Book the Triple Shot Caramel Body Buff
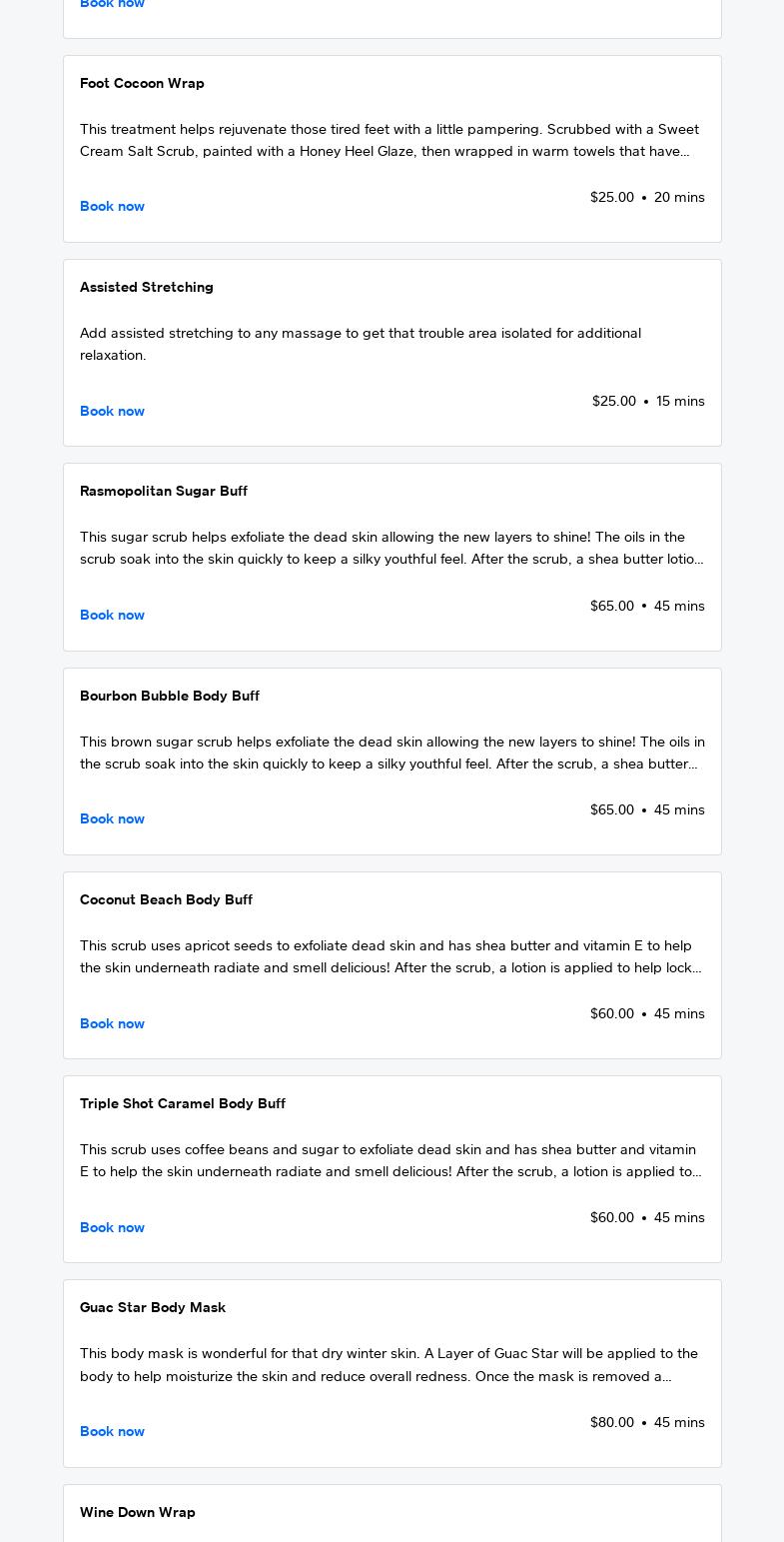The height and width of the screenshot is (1542, 784). click(112, 1227)
